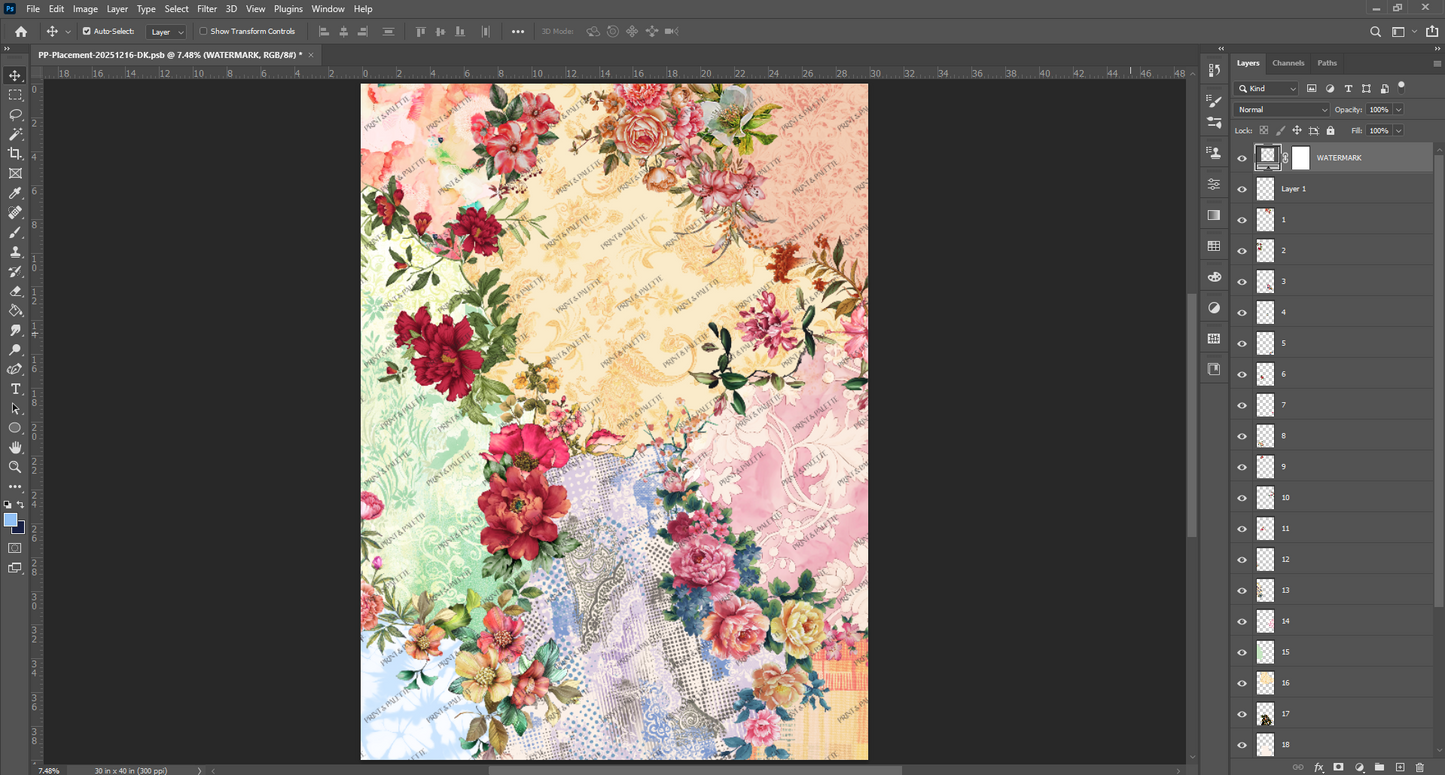
Task: Open the Filter menu
Action: (x=207, y=9)
